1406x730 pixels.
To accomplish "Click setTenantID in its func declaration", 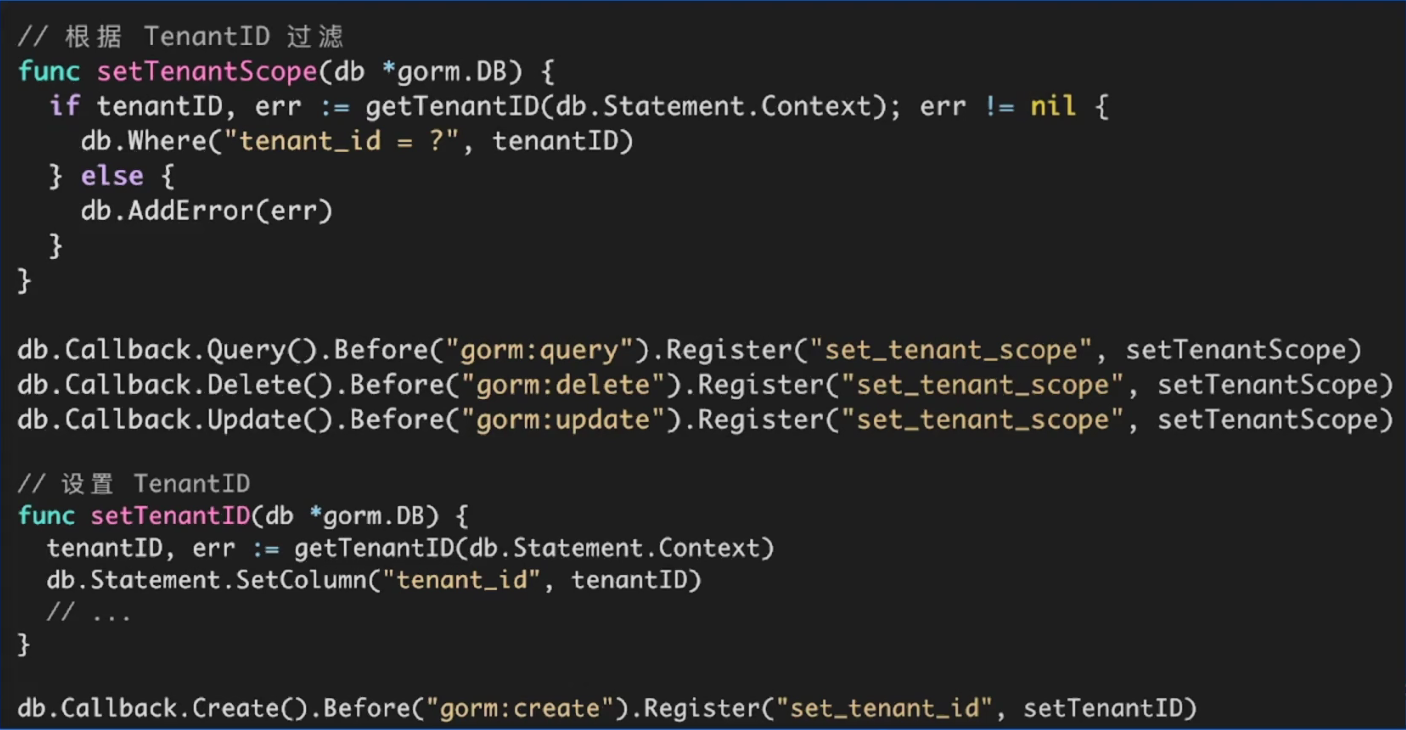I will [170, 516].
